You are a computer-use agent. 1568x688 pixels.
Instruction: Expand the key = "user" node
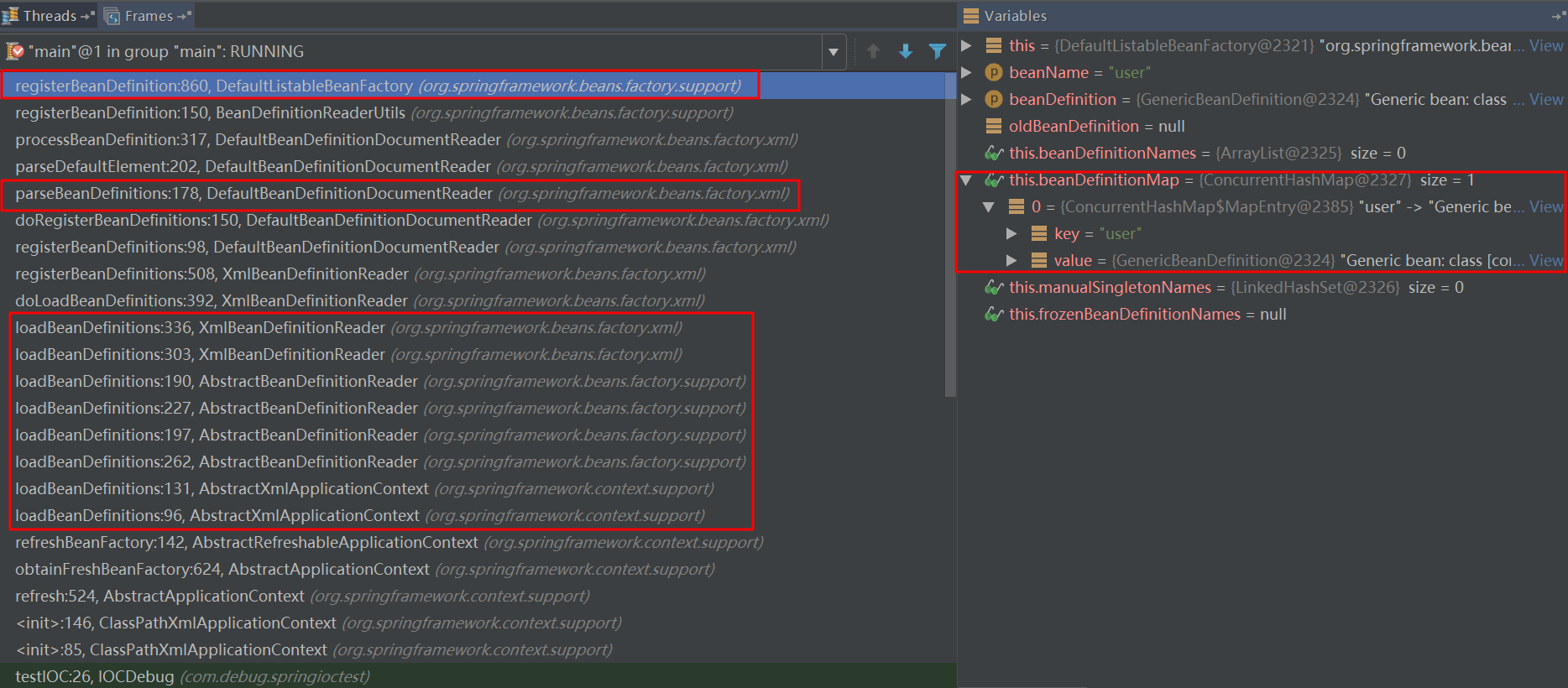(x=1011, y=233)
